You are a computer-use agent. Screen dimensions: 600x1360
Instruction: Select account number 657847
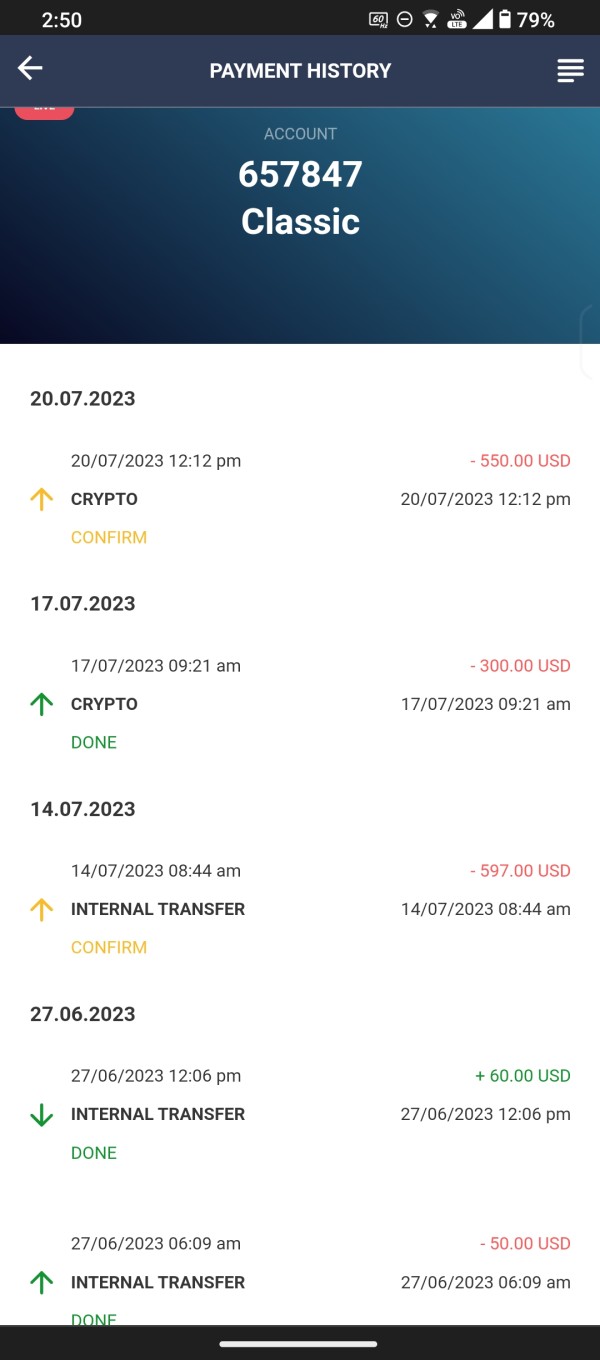pyautogui.click(x=300, y=175)
